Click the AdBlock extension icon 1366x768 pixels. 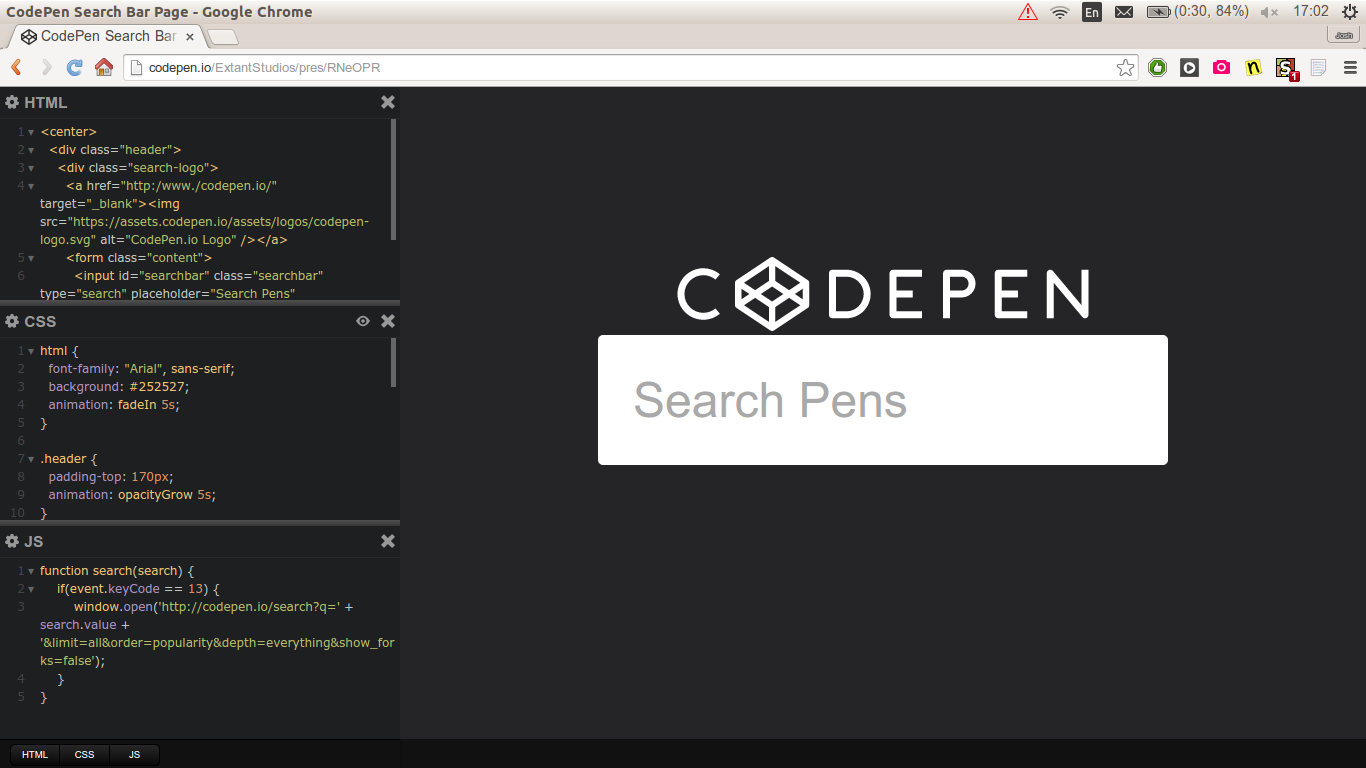tap(1157, 67)
